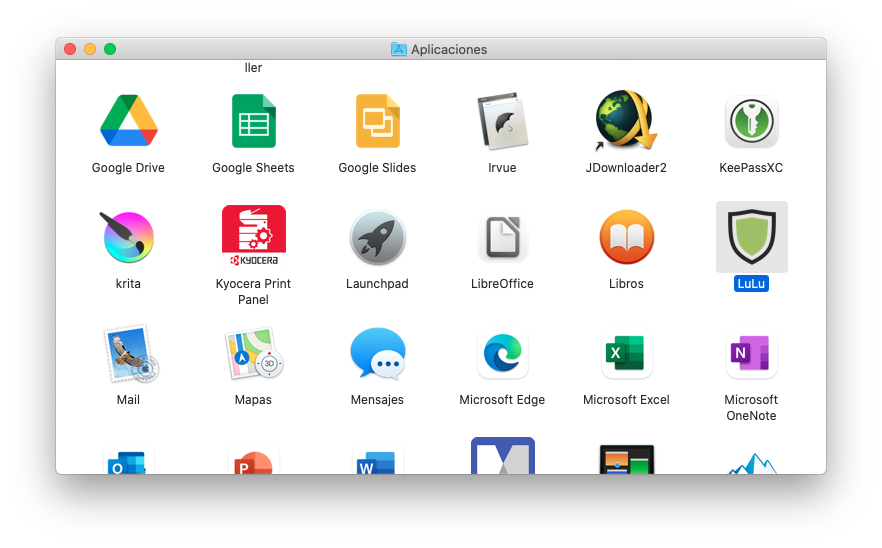882x548 pixels.
Task: Click the "Google Slides" name text
Action: coord(377,168)
